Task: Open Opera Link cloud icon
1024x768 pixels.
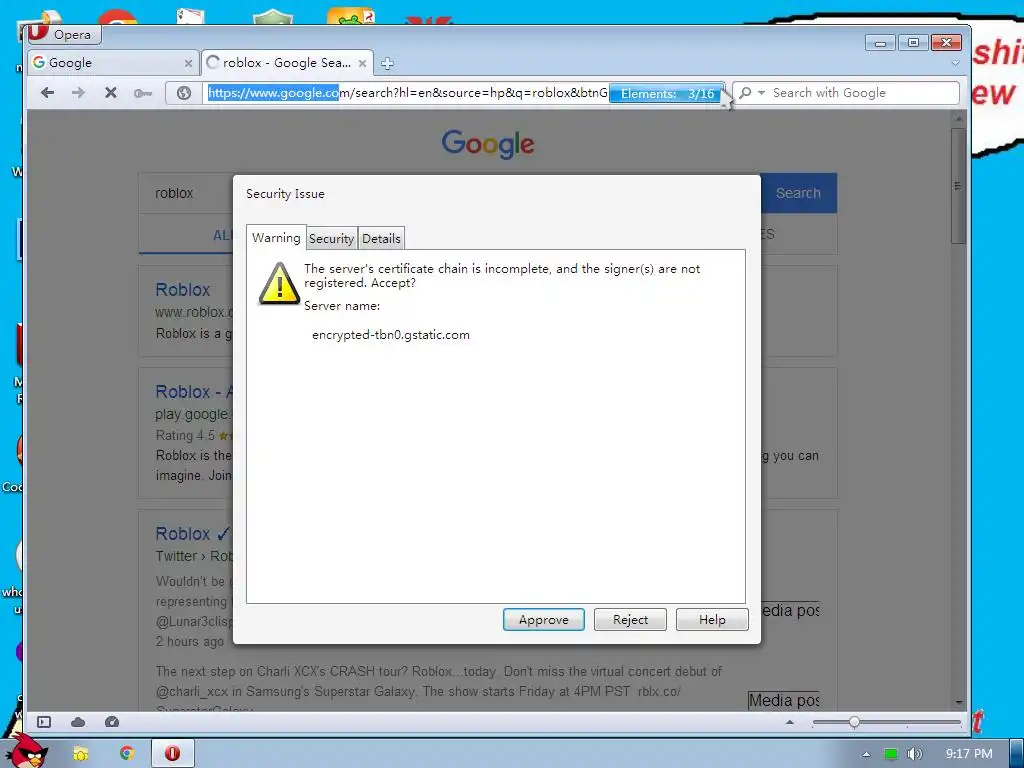Action: tap(78, 722)
